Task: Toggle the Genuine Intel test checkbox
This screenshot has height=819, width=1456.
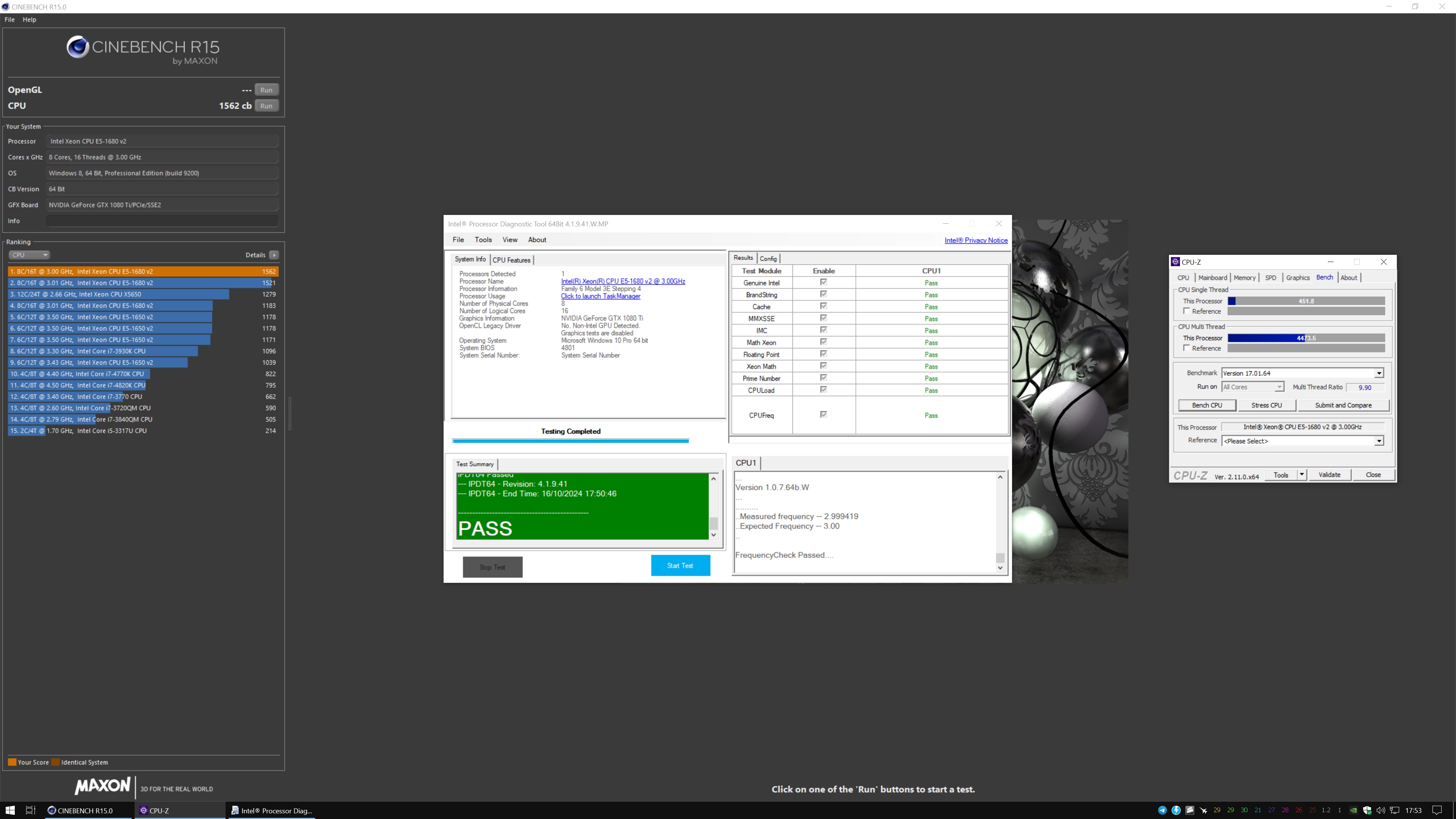Action: (824, 282)
